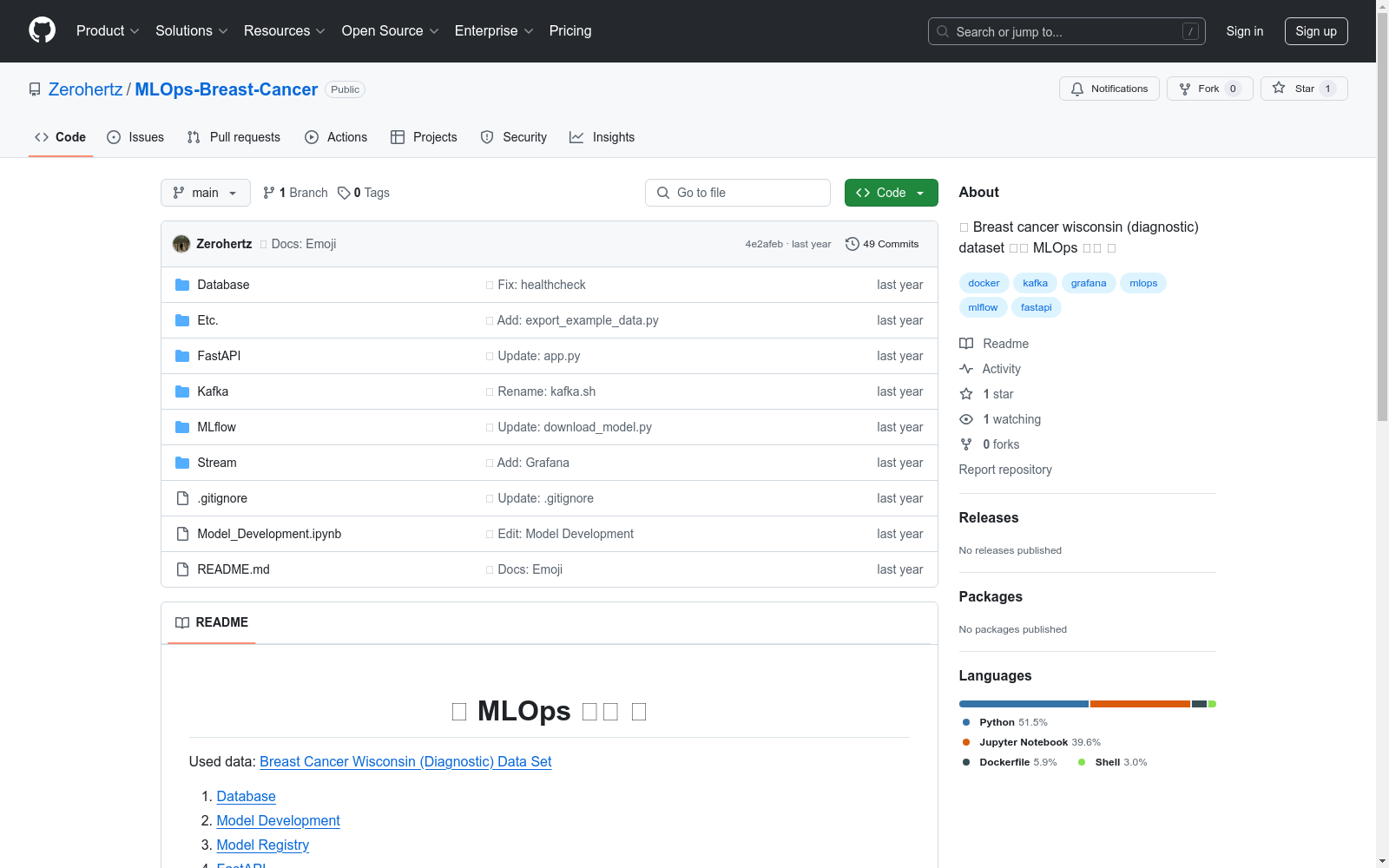1389x868 pixels.
Task: Click the Go to file input
Action: coord(738,193)
